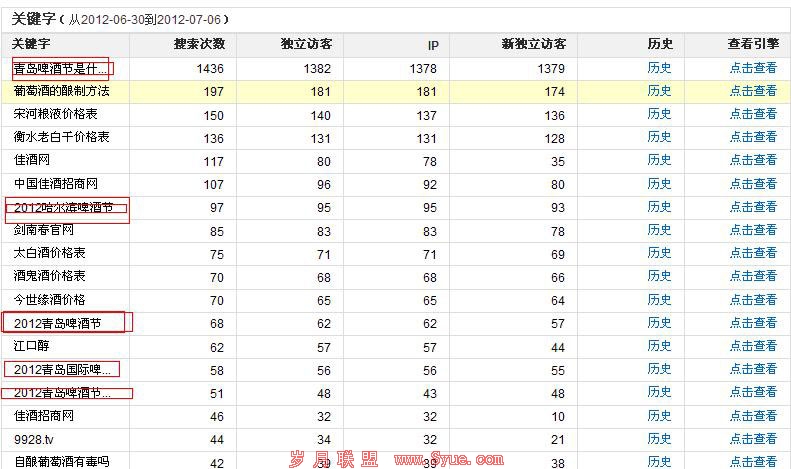Open 历史 link for 青岛啤酒节是什... keyword
Screen dimensions: 791x469
[659, 68]
